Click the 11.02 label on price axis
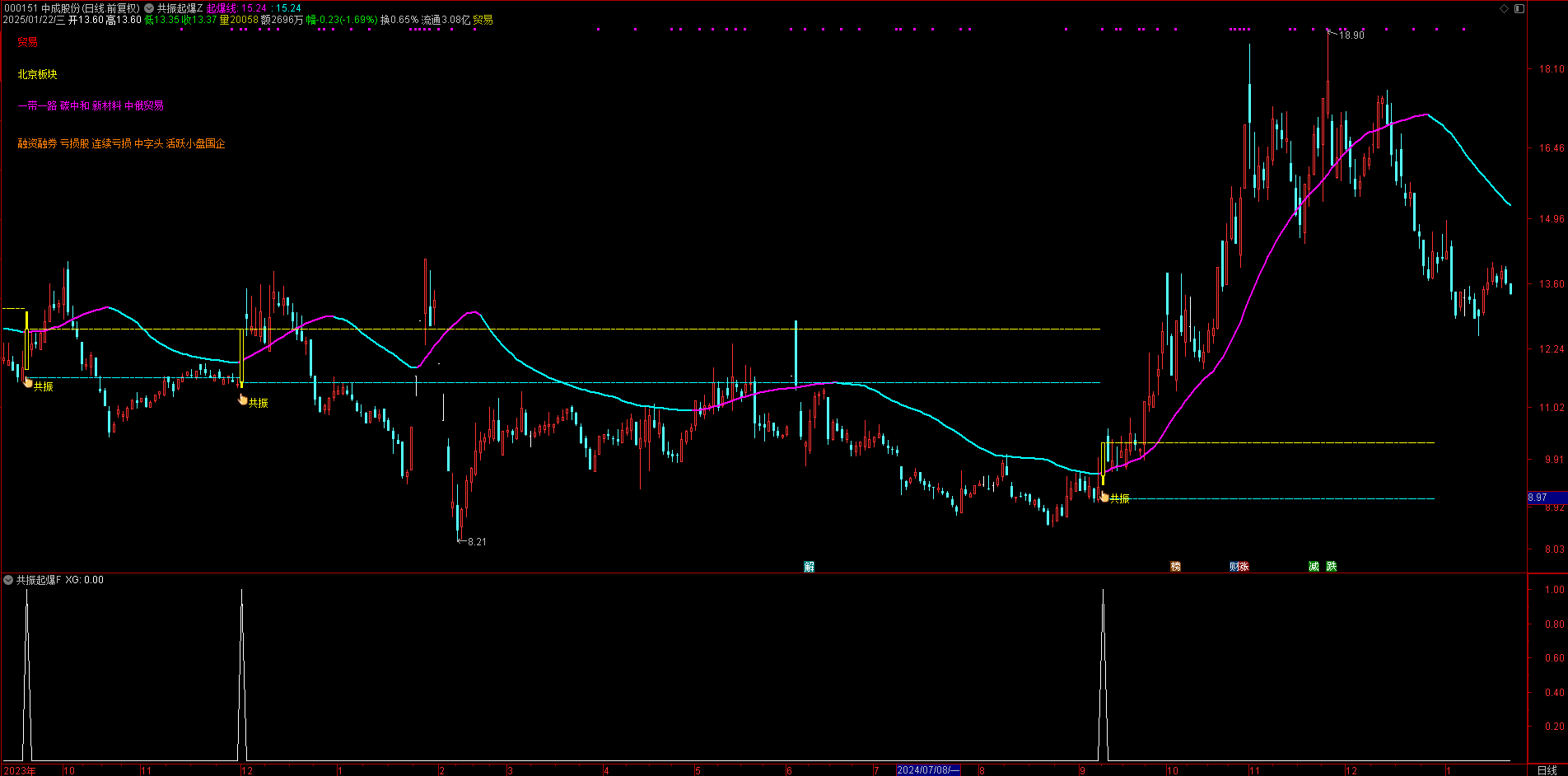 point(1552,408)
